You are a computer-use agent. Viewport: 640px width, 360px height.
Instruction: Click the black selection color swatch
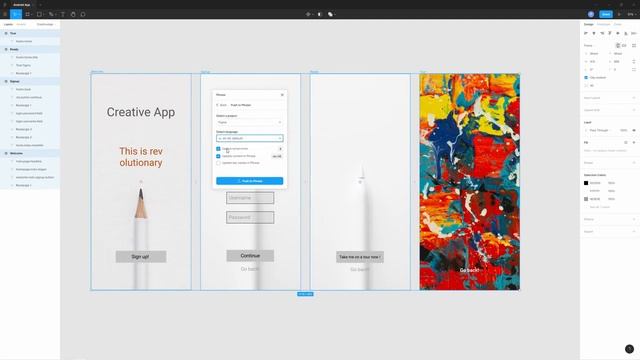(586, 183)
